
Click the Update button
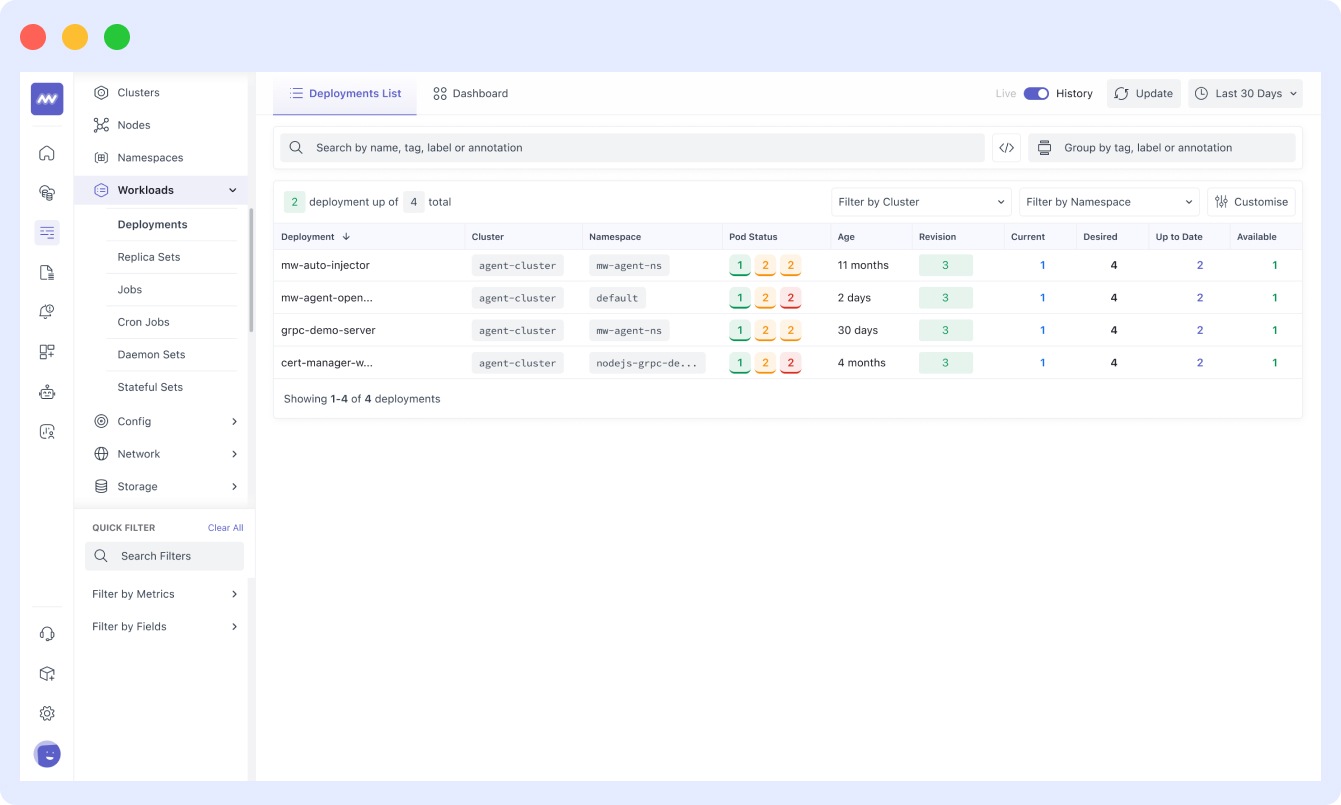(x=1143, y=92)
